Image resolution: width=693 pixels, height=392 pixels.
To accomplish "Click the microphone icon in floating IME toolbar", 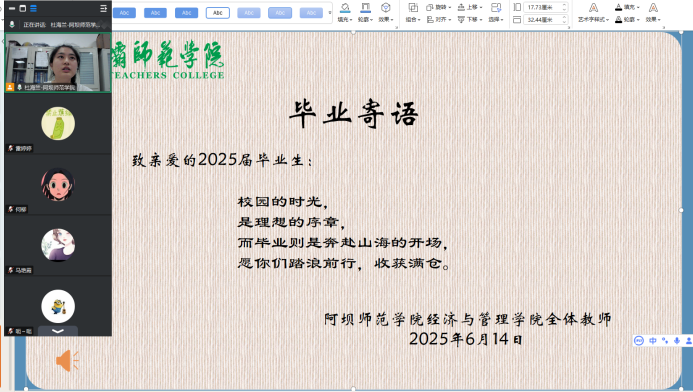I will click(x=677, y=340).
